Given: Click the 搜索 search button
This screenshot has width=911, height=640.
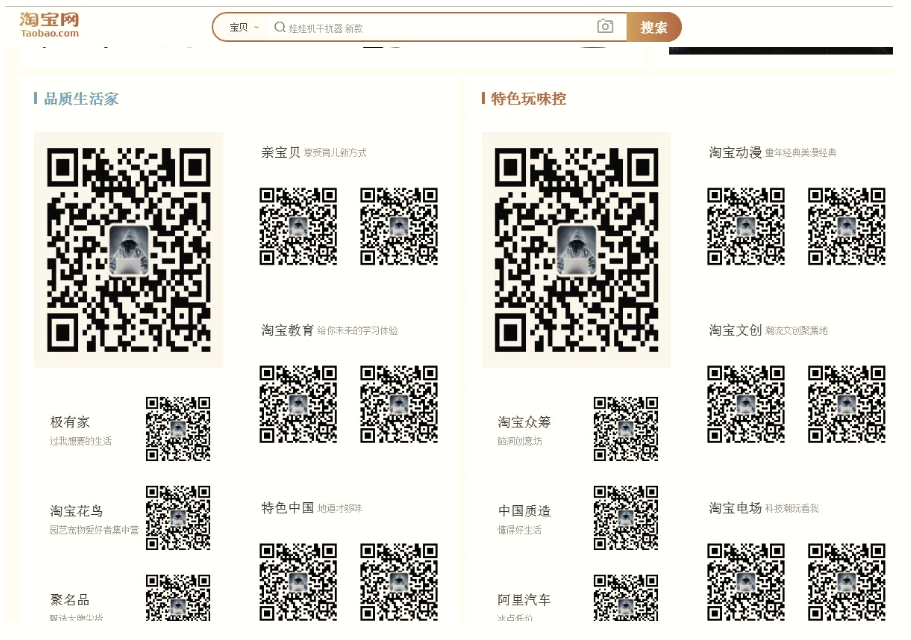Looking at the screenshot, I should (x=654, y=27).
